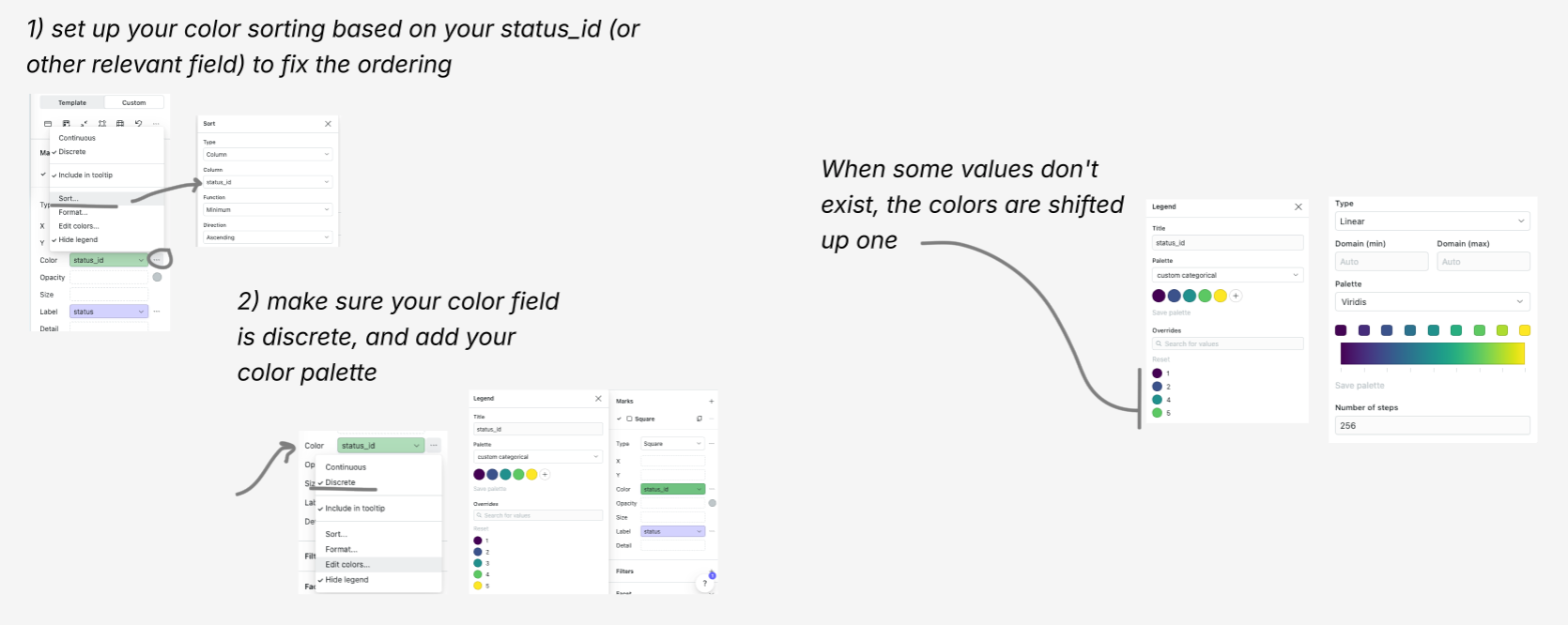1568x625 pixels.
Task: Open the help question mark button
Action: [x=704, y=583]
